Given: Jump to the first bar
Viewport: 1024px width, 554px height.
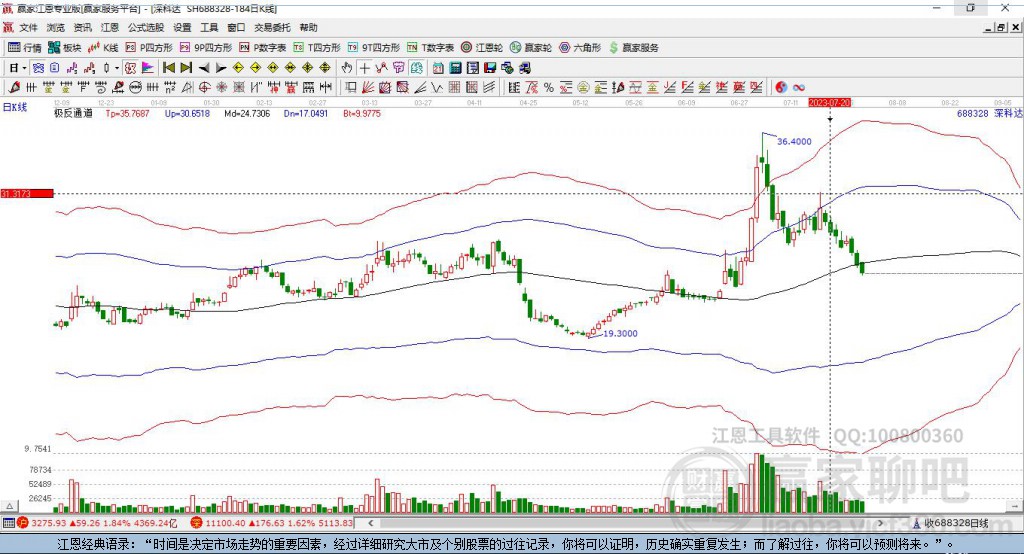Looking at the screenshot, I should [168, 68].
